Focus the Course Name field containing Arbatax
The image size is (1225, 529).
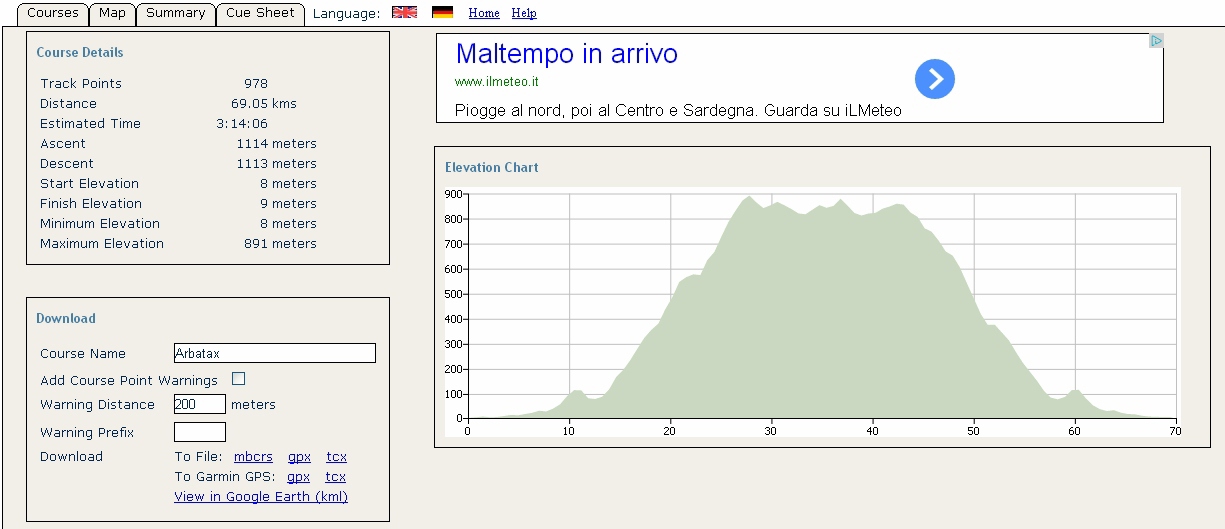274,353
